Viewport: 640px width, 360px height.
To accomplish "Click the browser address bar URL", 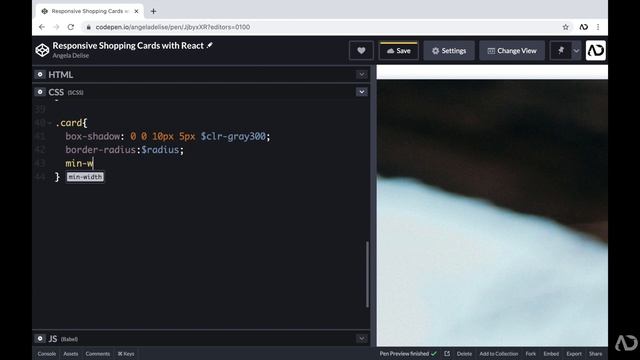I will [x=173, y=27].
